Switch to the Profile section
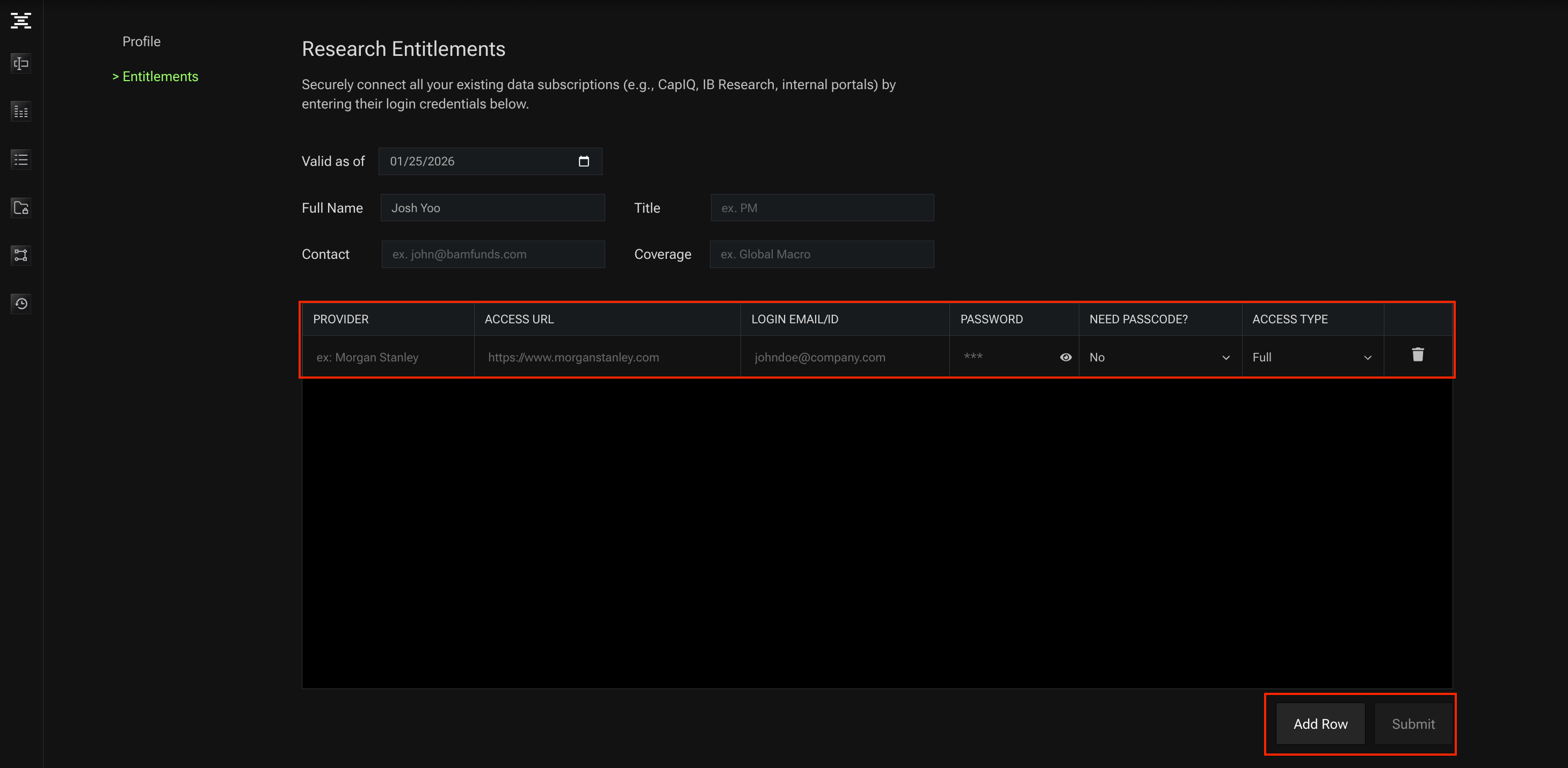This screenshot has height=768, width=1568. 141,41
